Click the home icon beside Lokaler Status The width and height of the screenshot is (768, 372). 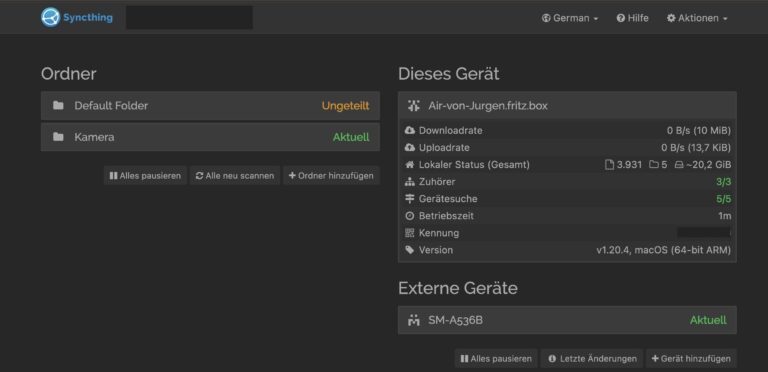pos(410,164)
